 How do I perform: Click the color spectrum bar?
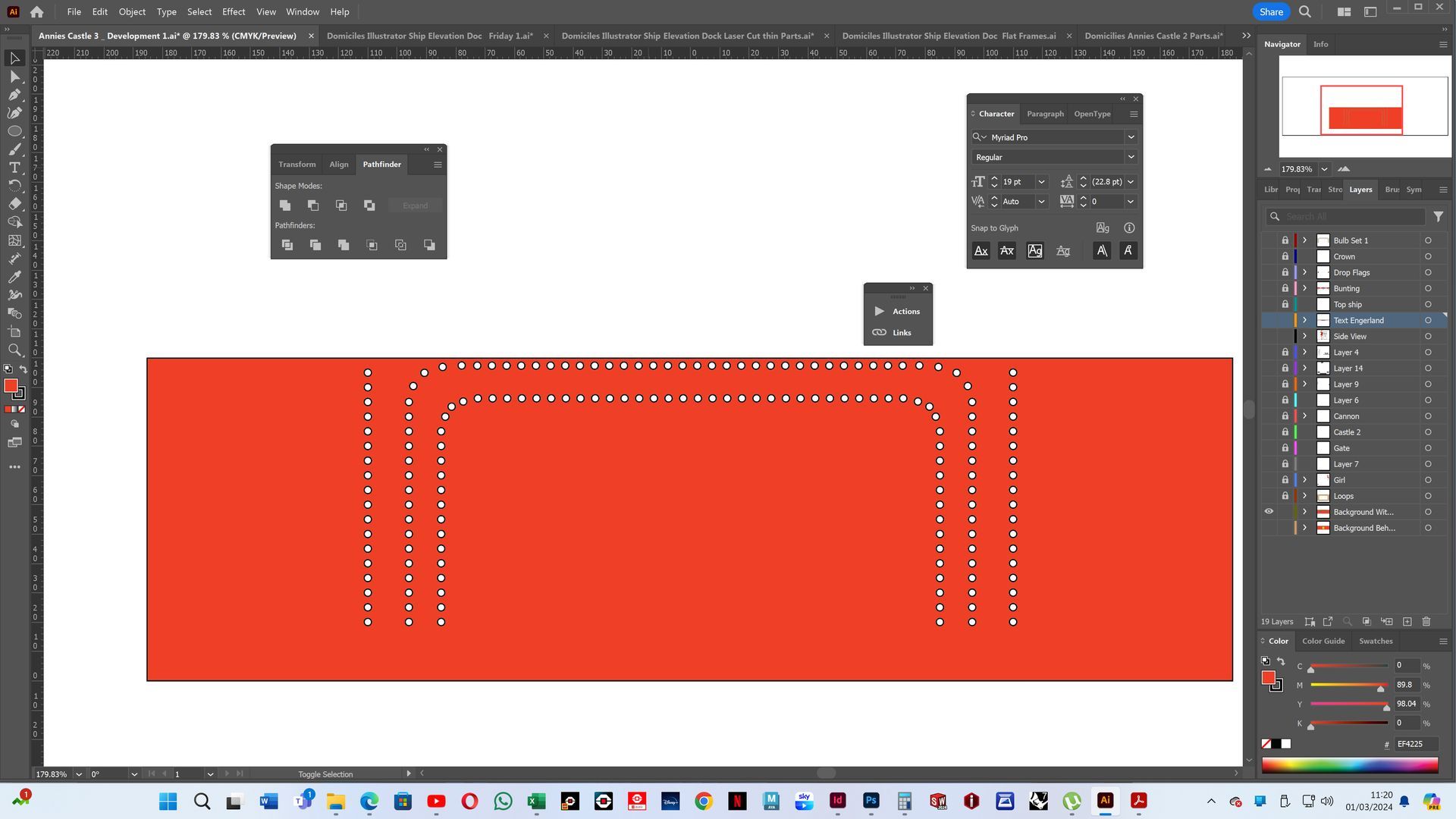[x=1350, y=765]
